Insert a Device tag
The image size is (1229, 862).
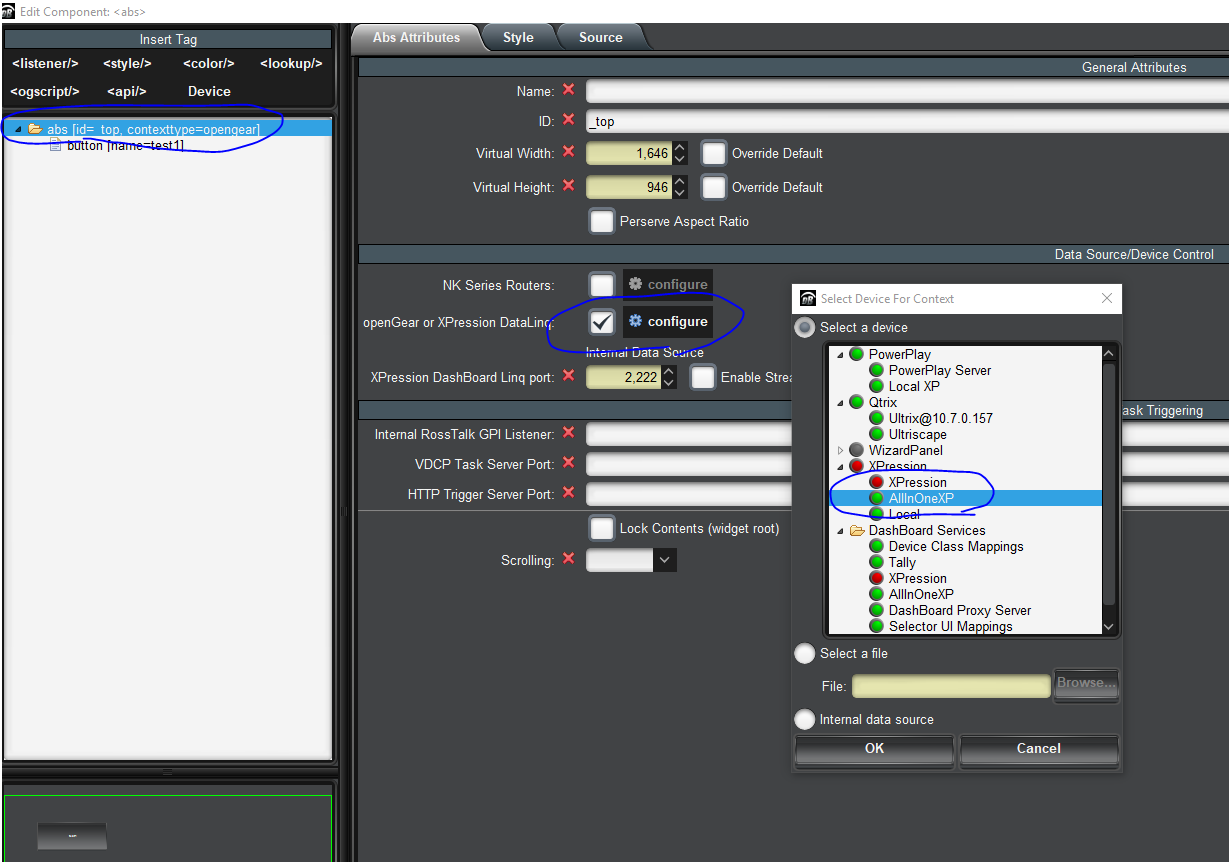click(209, 91)
